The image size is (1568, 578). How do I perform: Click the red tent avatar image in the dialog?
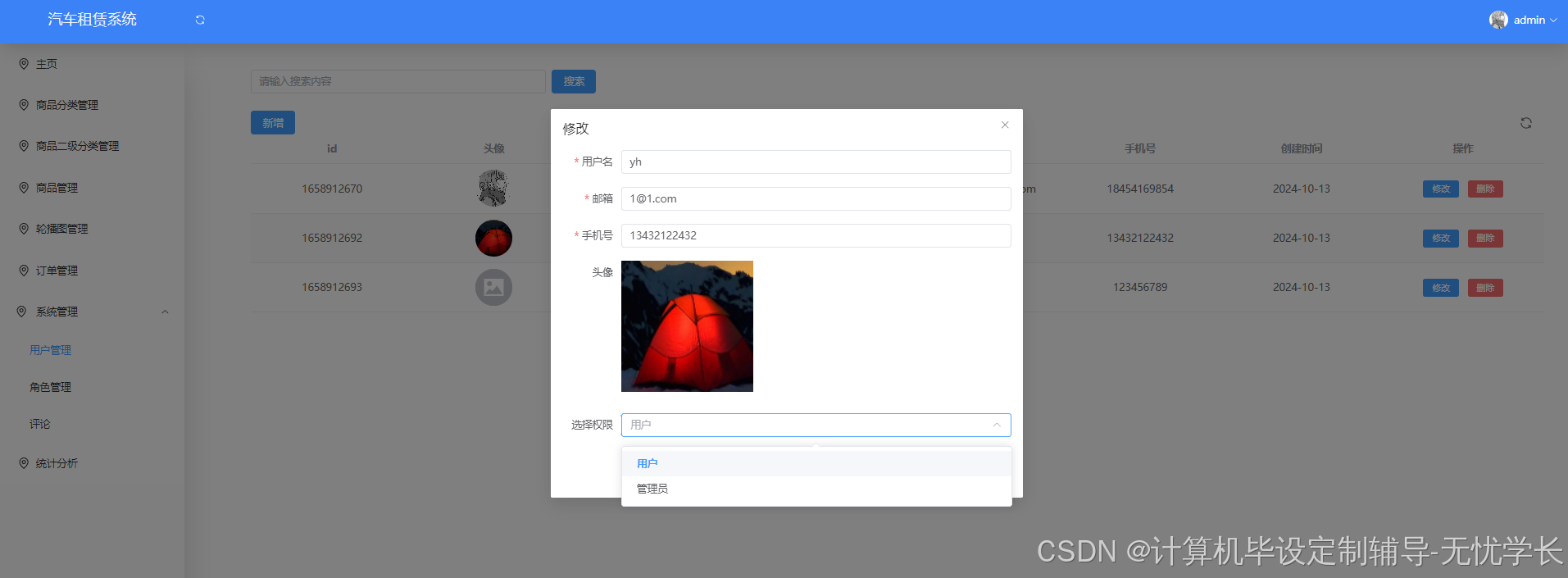coord(687,326)
